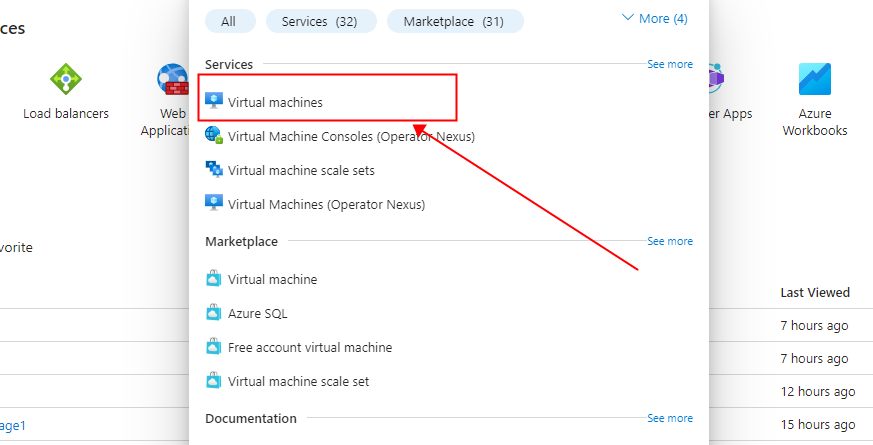
Task: Click the Virtual machines service icon
Action: pos(214,101)
